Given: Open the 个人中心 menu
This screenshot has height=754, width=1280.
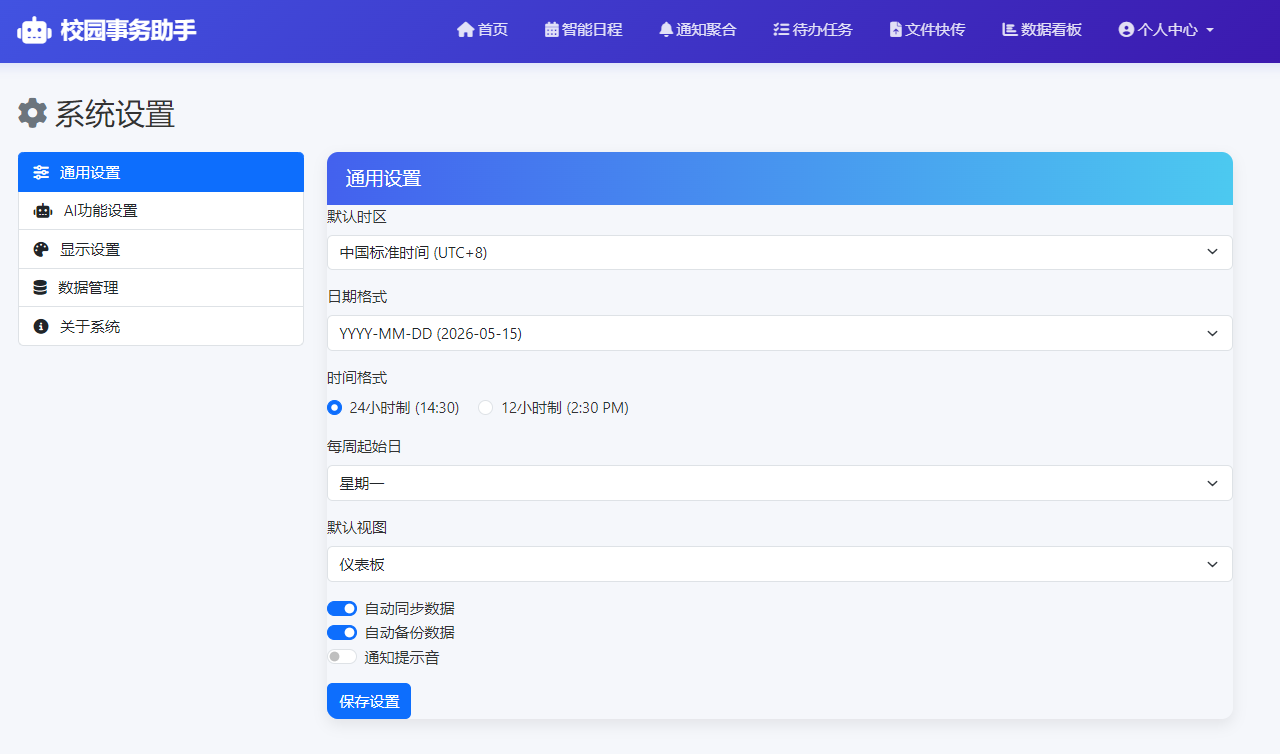Looking at the screenshot, I should click(1164, 30).
